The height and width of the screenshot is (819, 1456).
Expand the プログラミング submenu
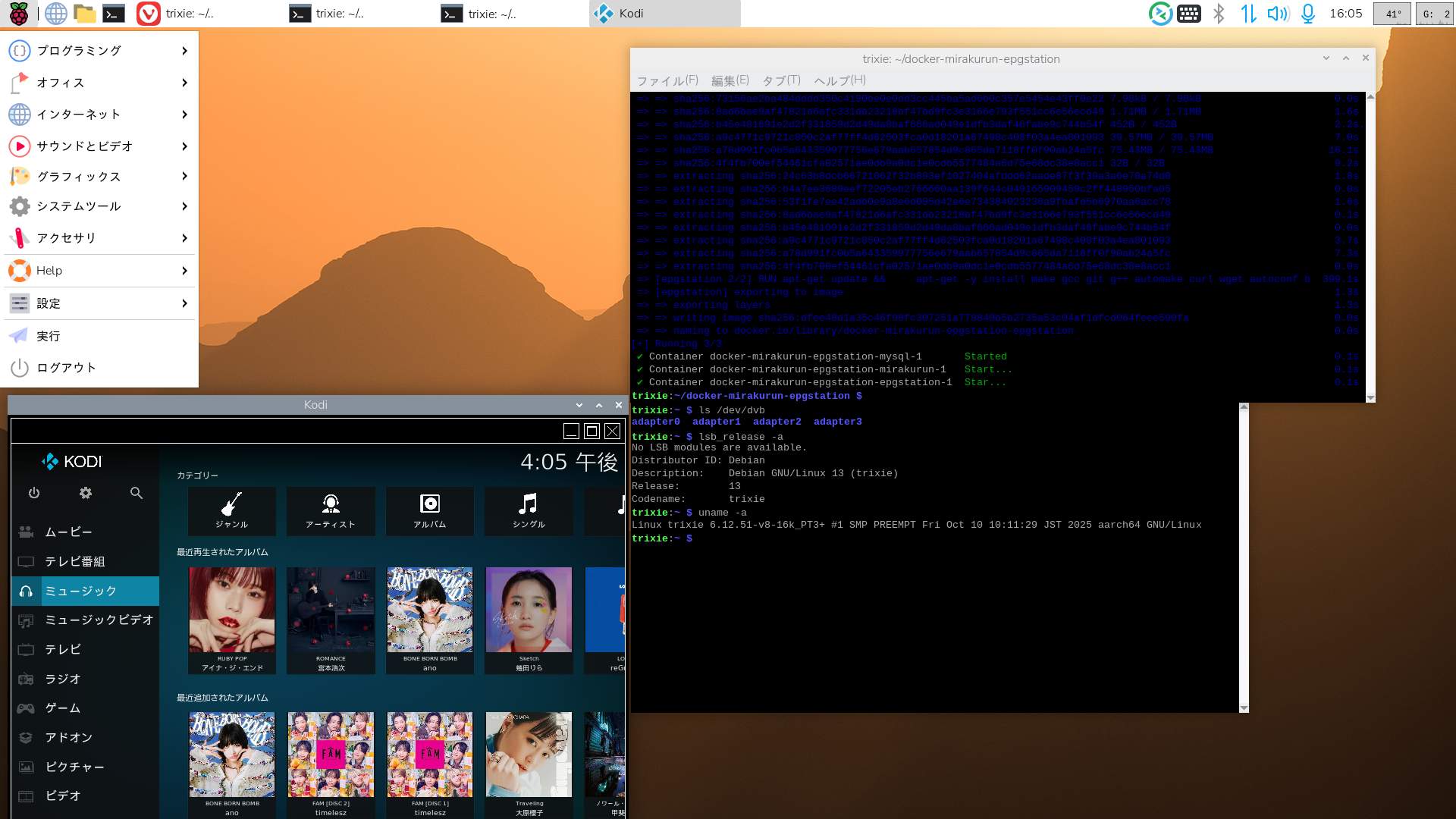click(99, 51)
